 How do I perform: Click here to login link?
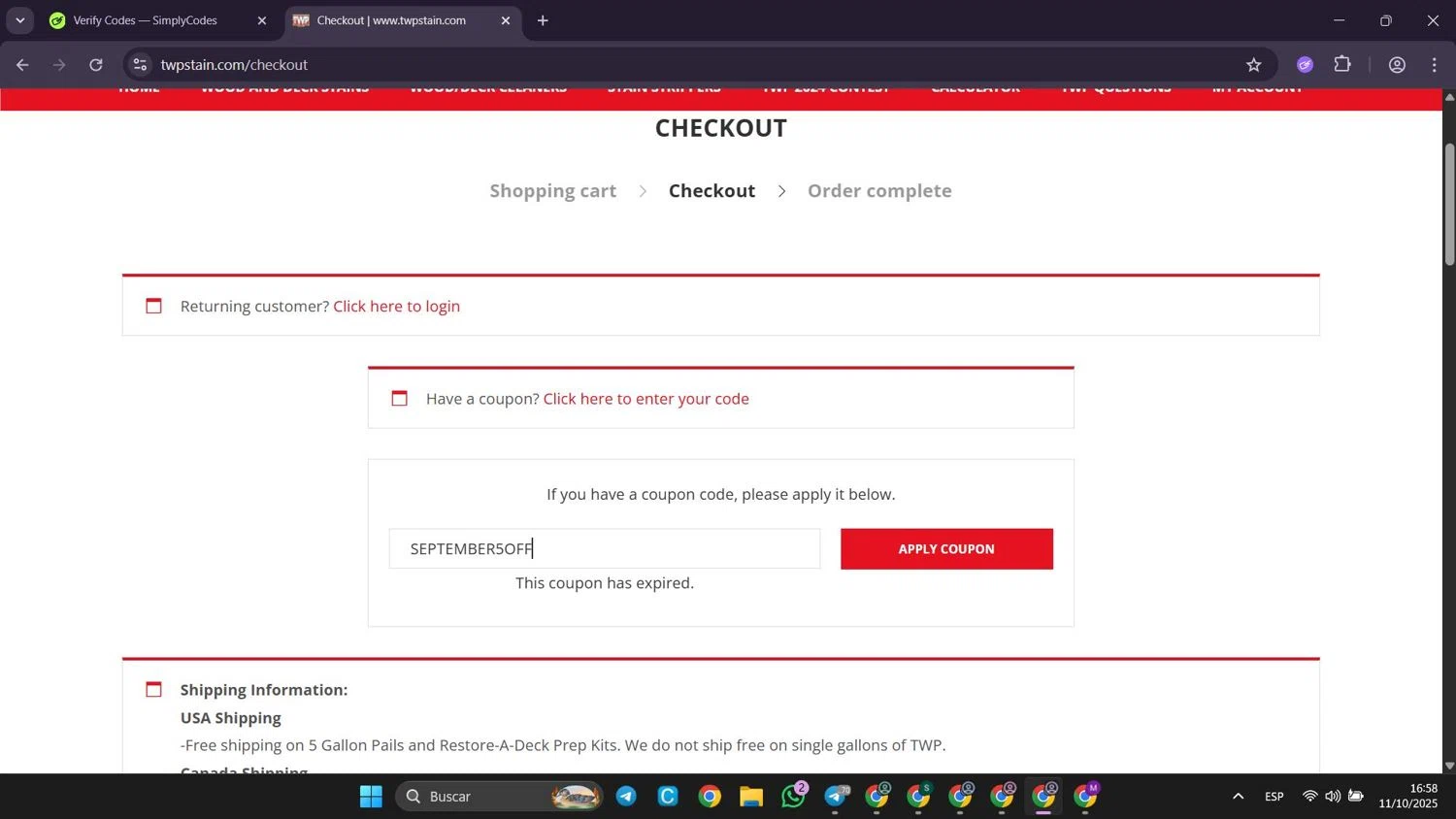[396, 307]
